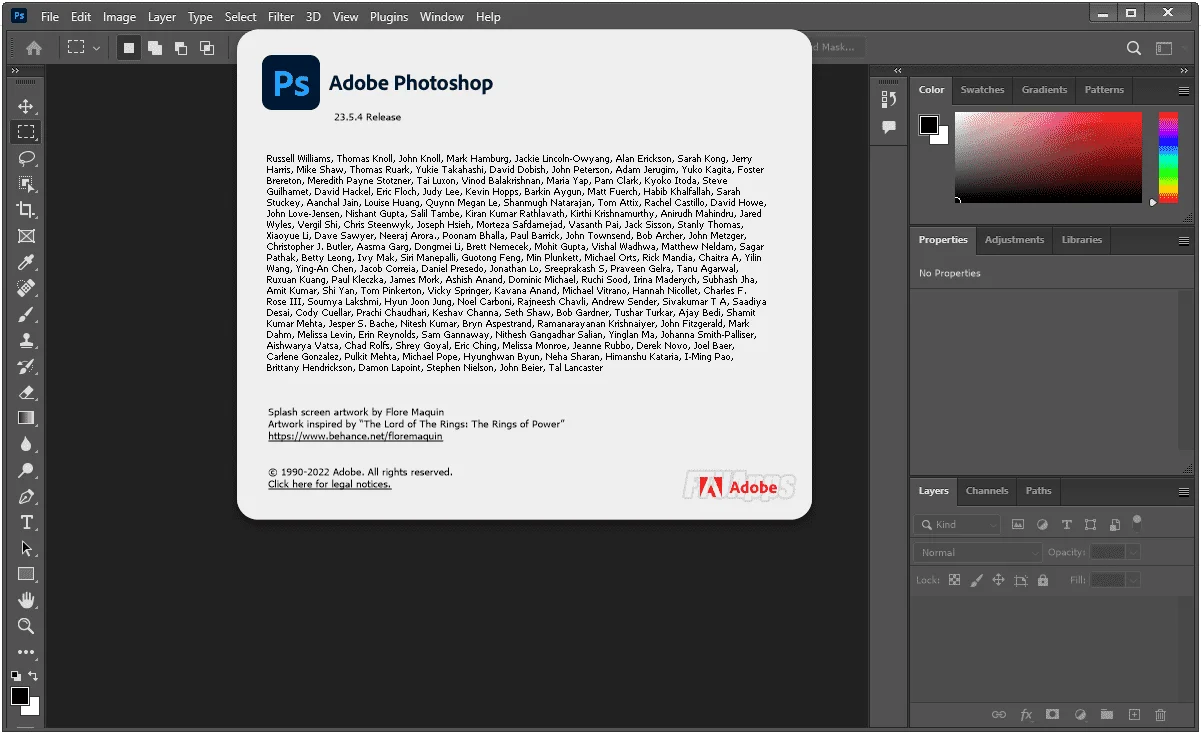
Task: Open the Search icon in options bar
Action: point(1134,47)
